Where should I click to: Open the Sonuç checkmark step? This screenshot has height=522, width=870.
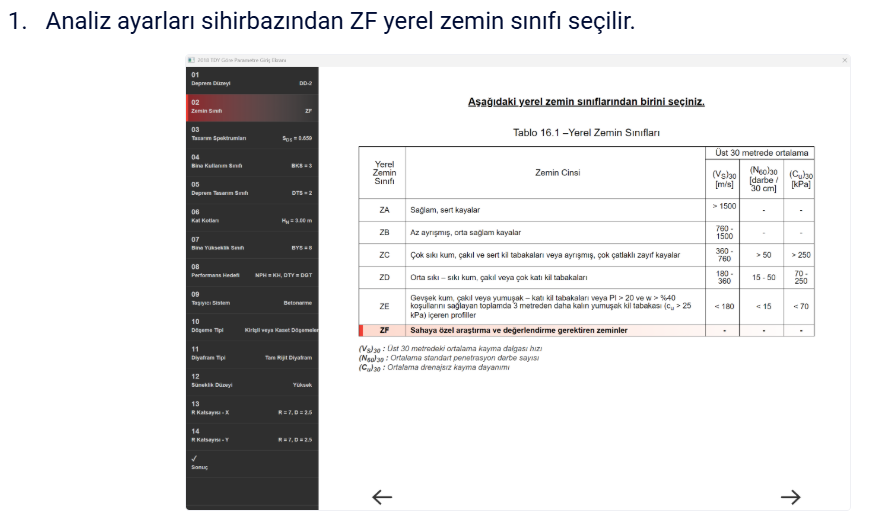pos(251,463)
